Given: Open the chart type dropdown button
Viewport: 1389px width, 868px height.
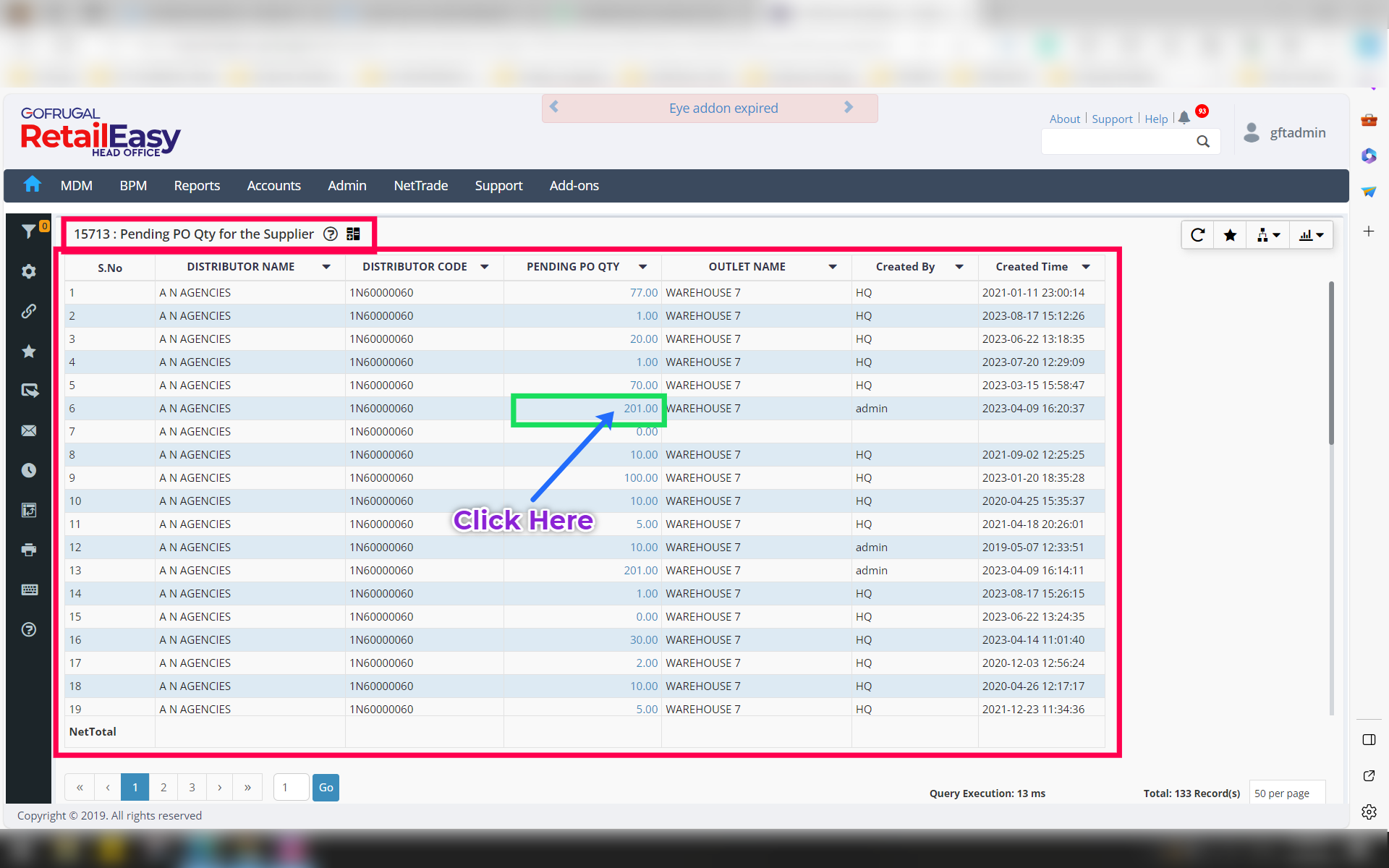Looking at the screenshot, I should point(1311,235).
